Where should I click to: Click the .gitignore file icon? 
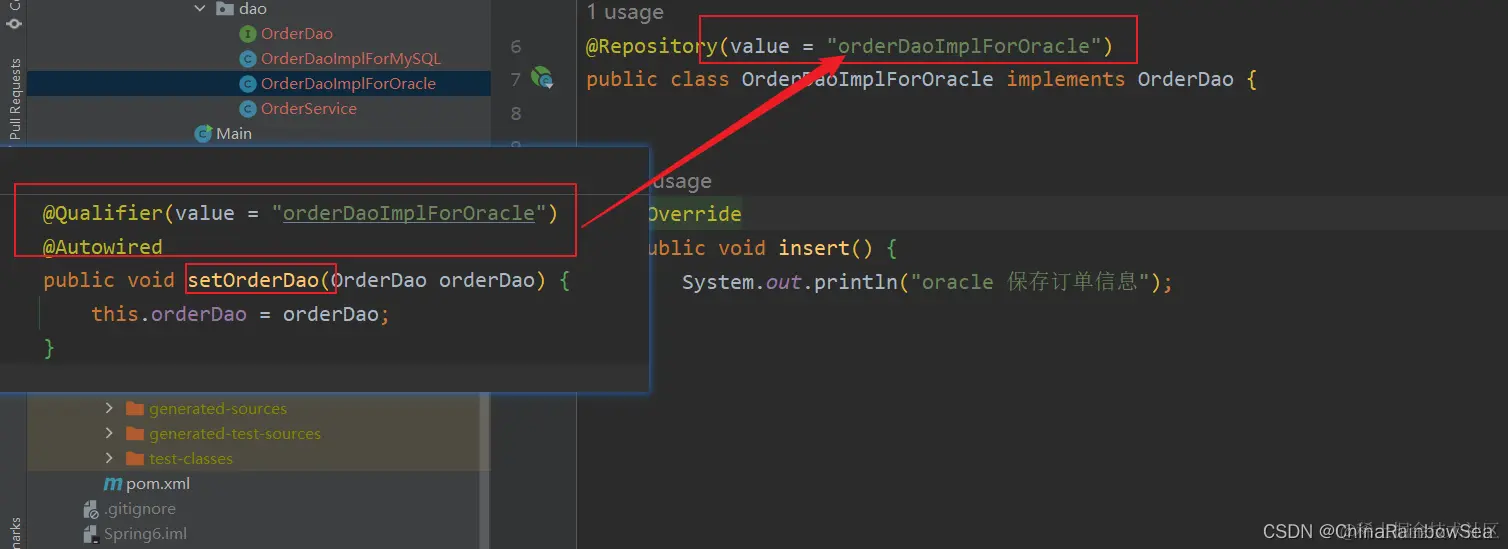click(x=91, y=509)
